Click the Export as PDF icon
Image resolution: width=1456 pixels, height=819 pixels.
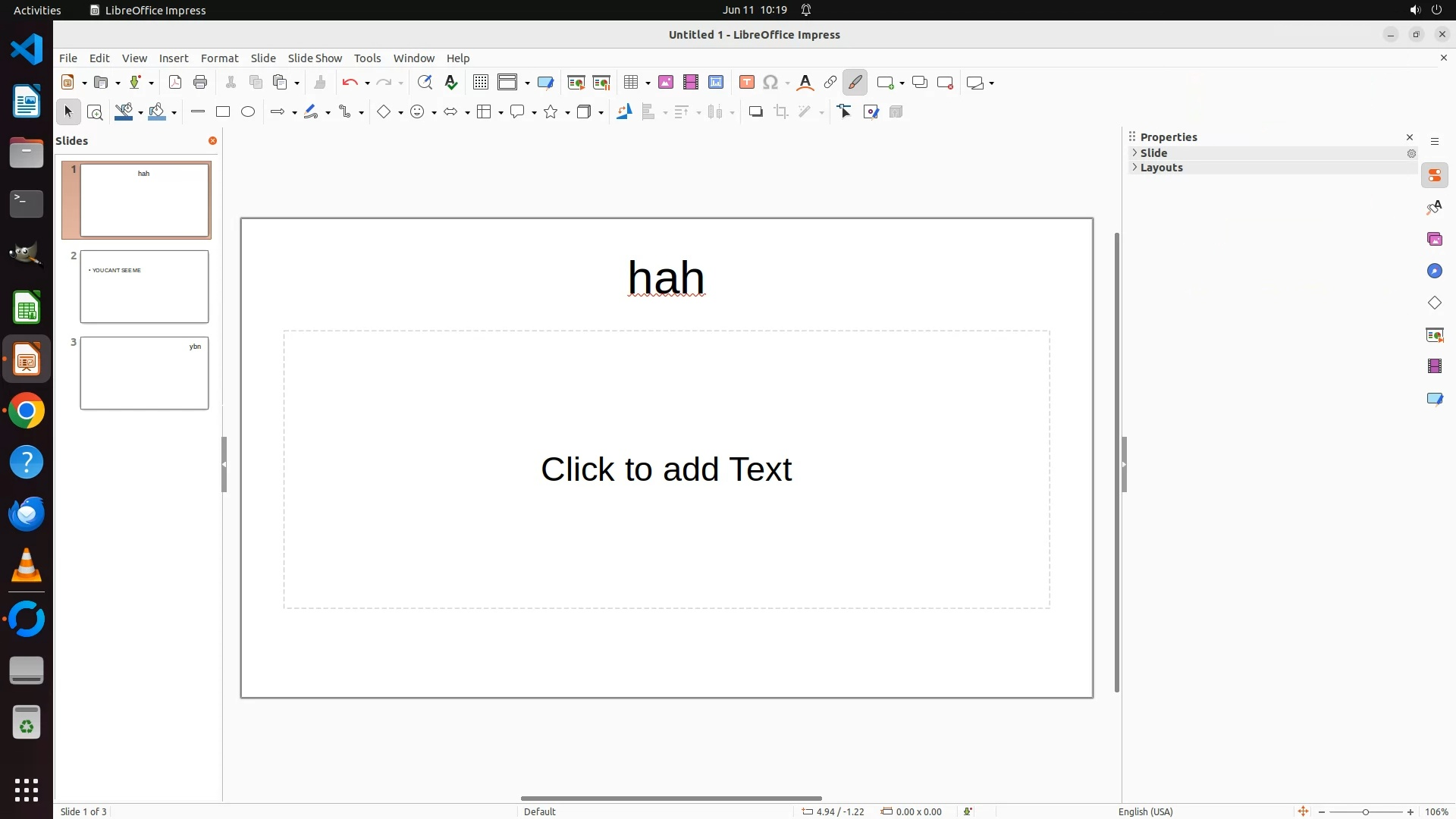(x=175, y=83)
